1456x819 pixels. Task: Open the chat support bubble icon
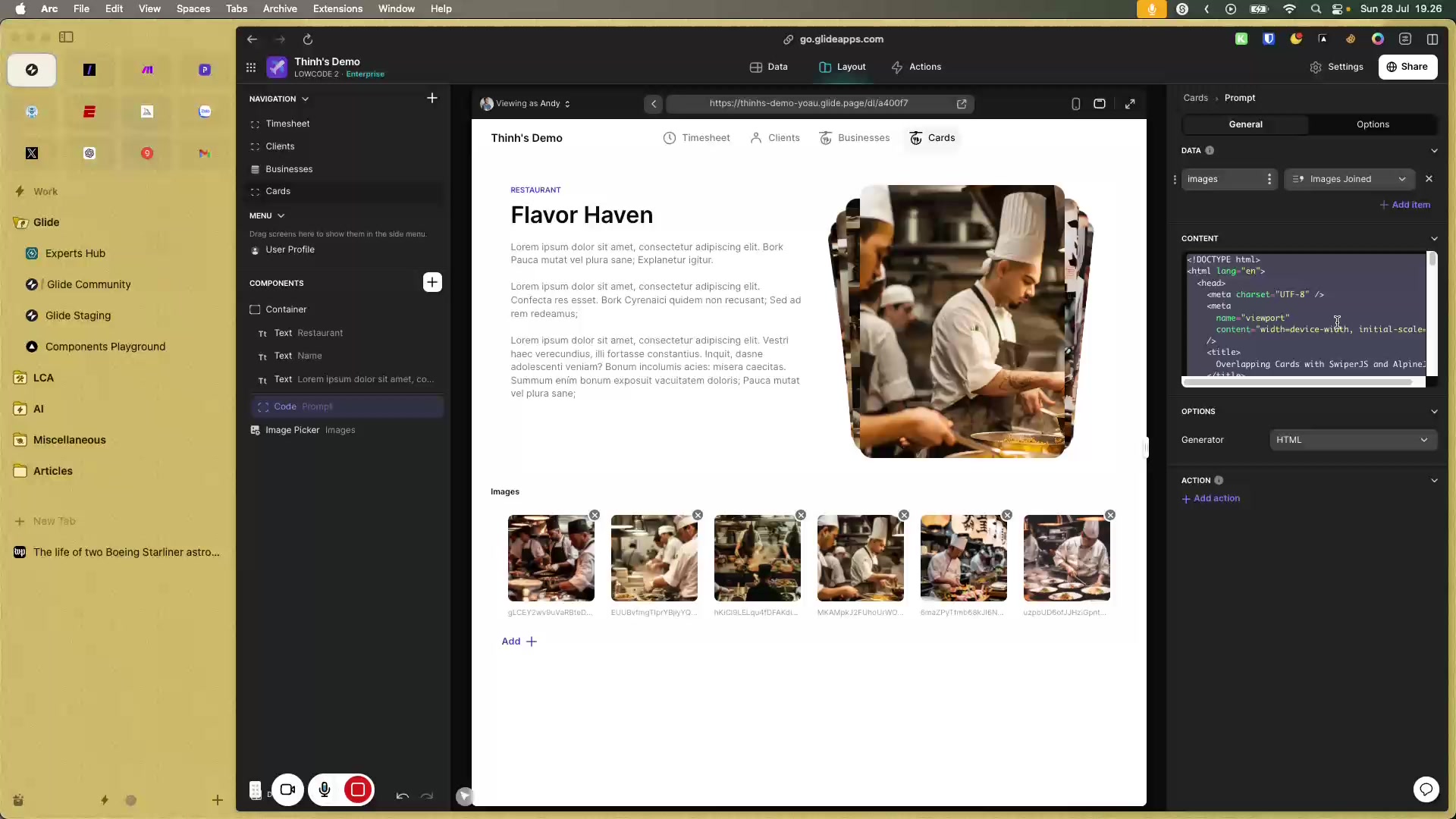(x=1426, y=789)
